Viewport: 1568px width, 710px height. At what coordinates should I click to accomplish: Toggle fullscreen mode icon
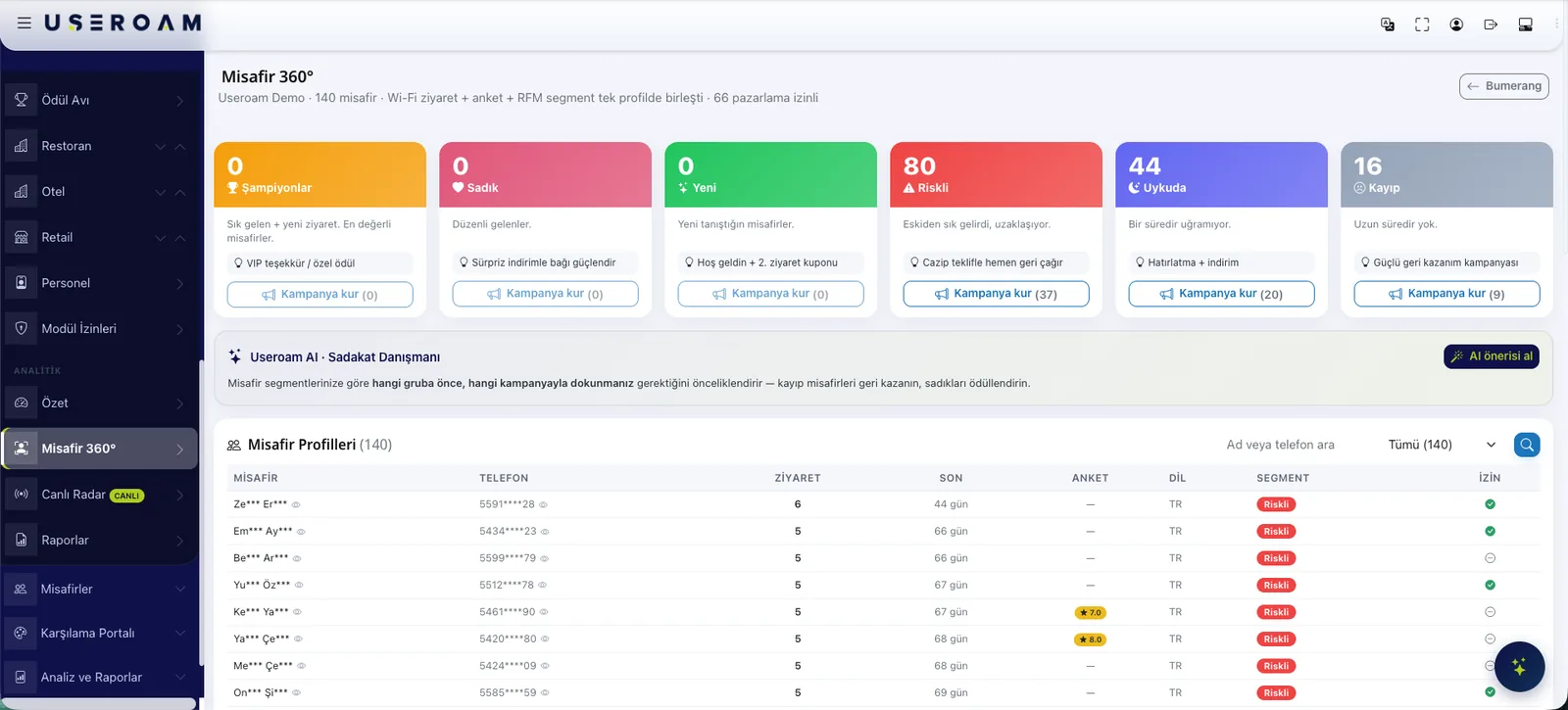1422,24
